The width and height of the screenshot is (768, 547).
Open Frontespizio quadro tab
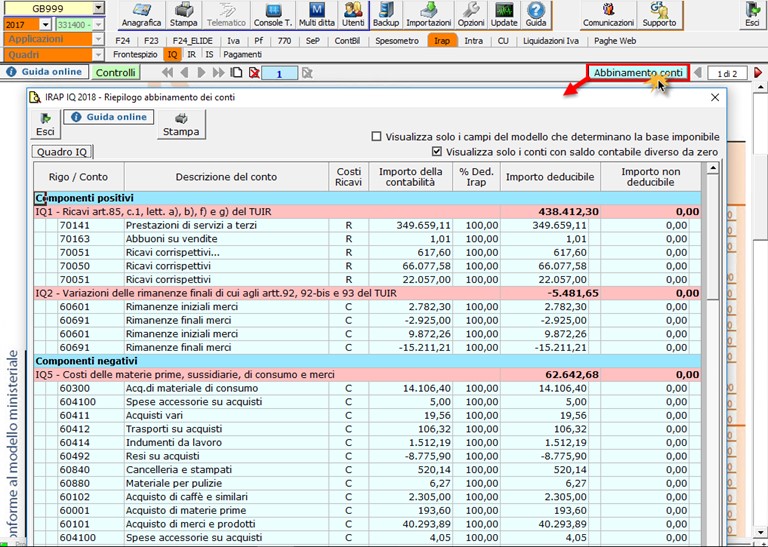point(135,55)
